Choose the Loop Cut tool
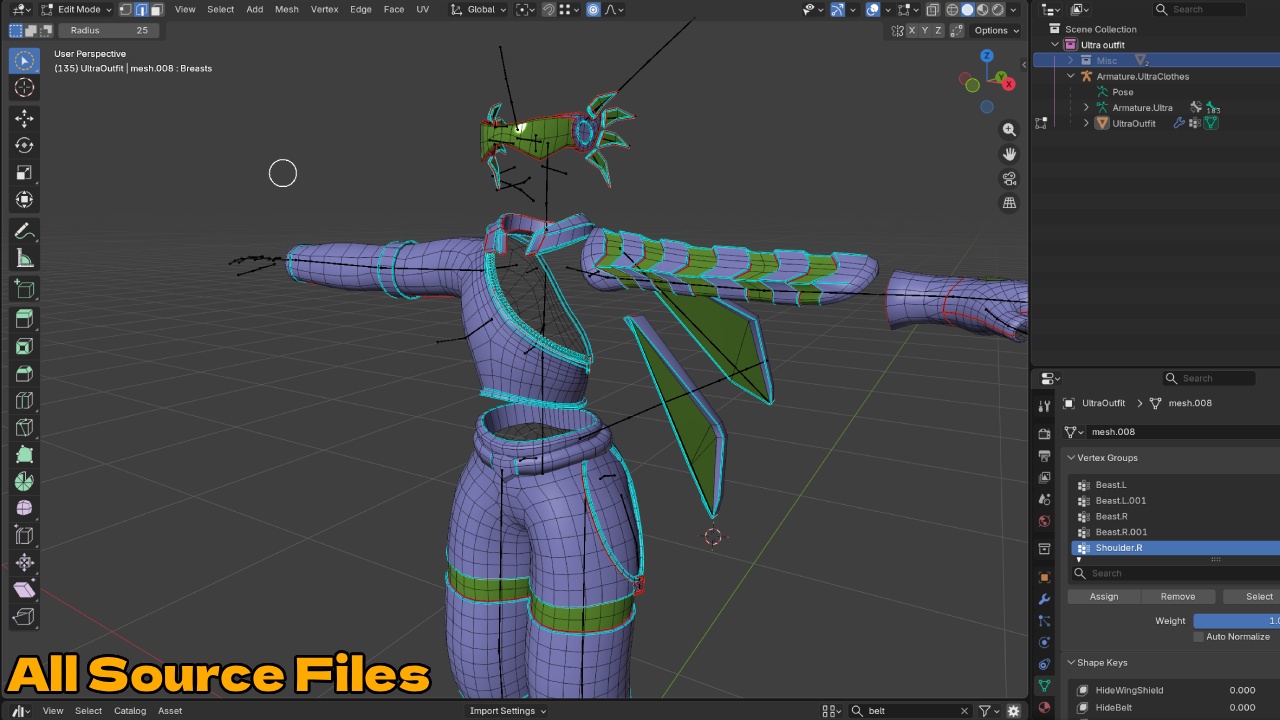 [x=24, y=400]
